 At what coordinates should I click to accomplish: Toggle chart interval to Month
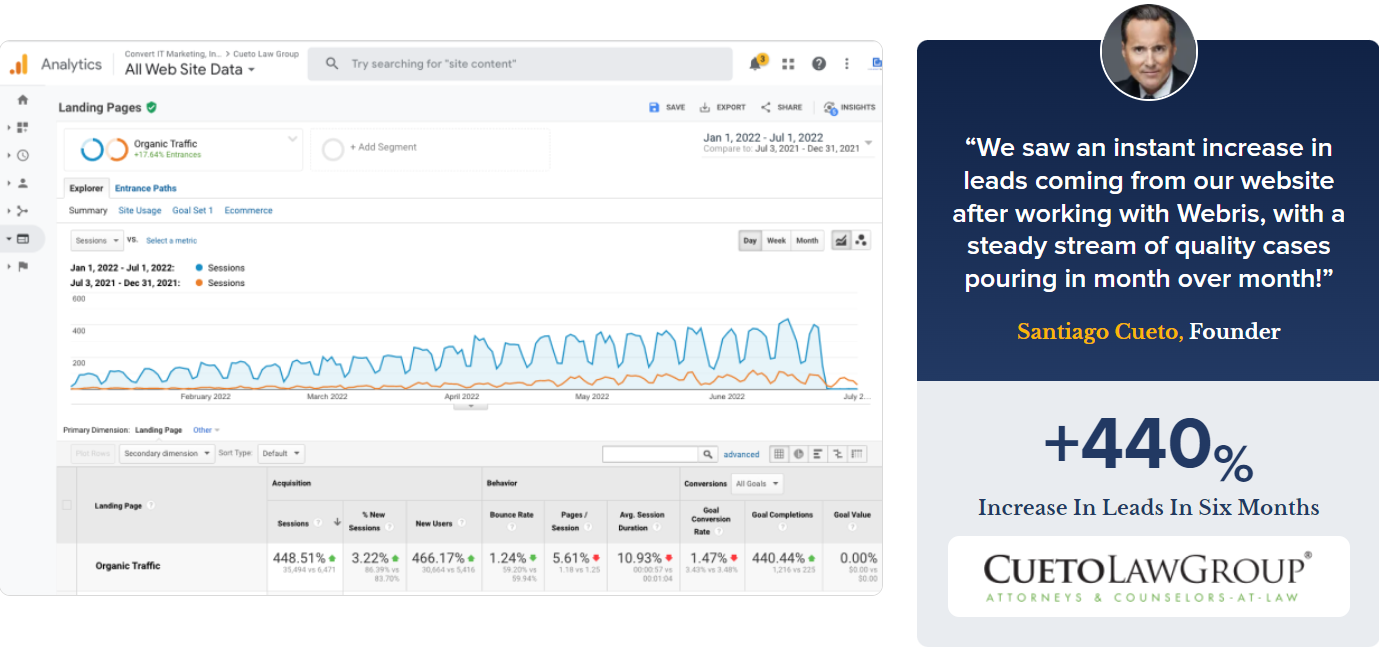[807, 240]
